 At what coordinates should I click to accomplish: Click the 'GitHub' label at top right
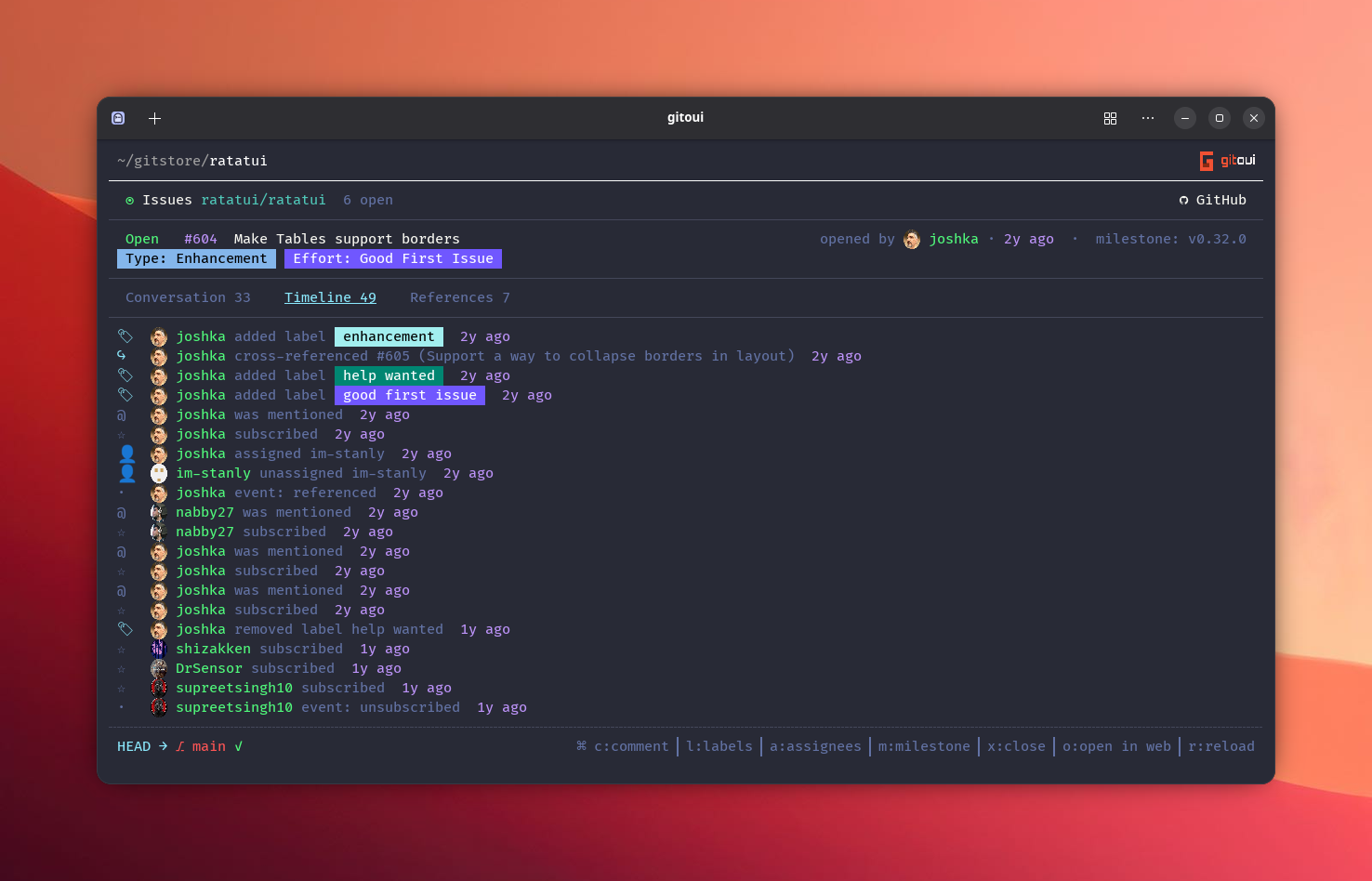(1221, 200)
